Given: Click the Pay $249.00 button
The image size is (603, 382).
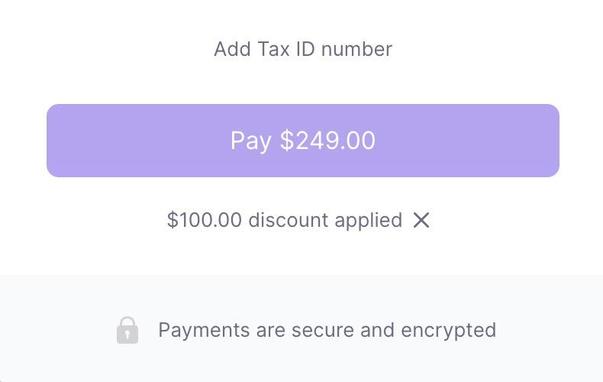Looking at the screenshot, I should point(303,140).
